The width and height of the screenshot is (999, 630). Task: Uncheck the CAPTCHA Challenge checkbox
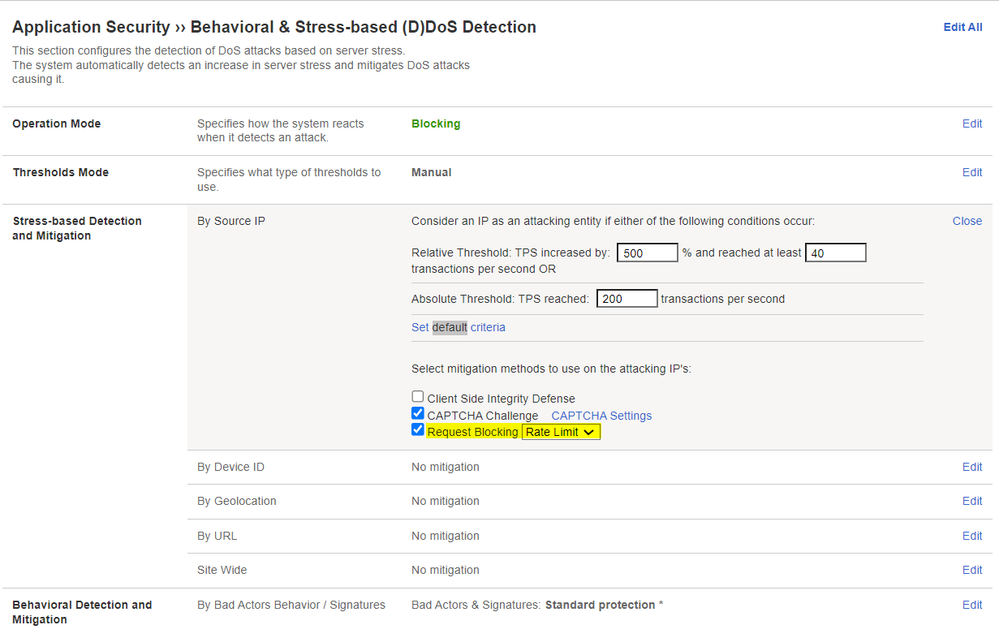click(x=418, y=414)
